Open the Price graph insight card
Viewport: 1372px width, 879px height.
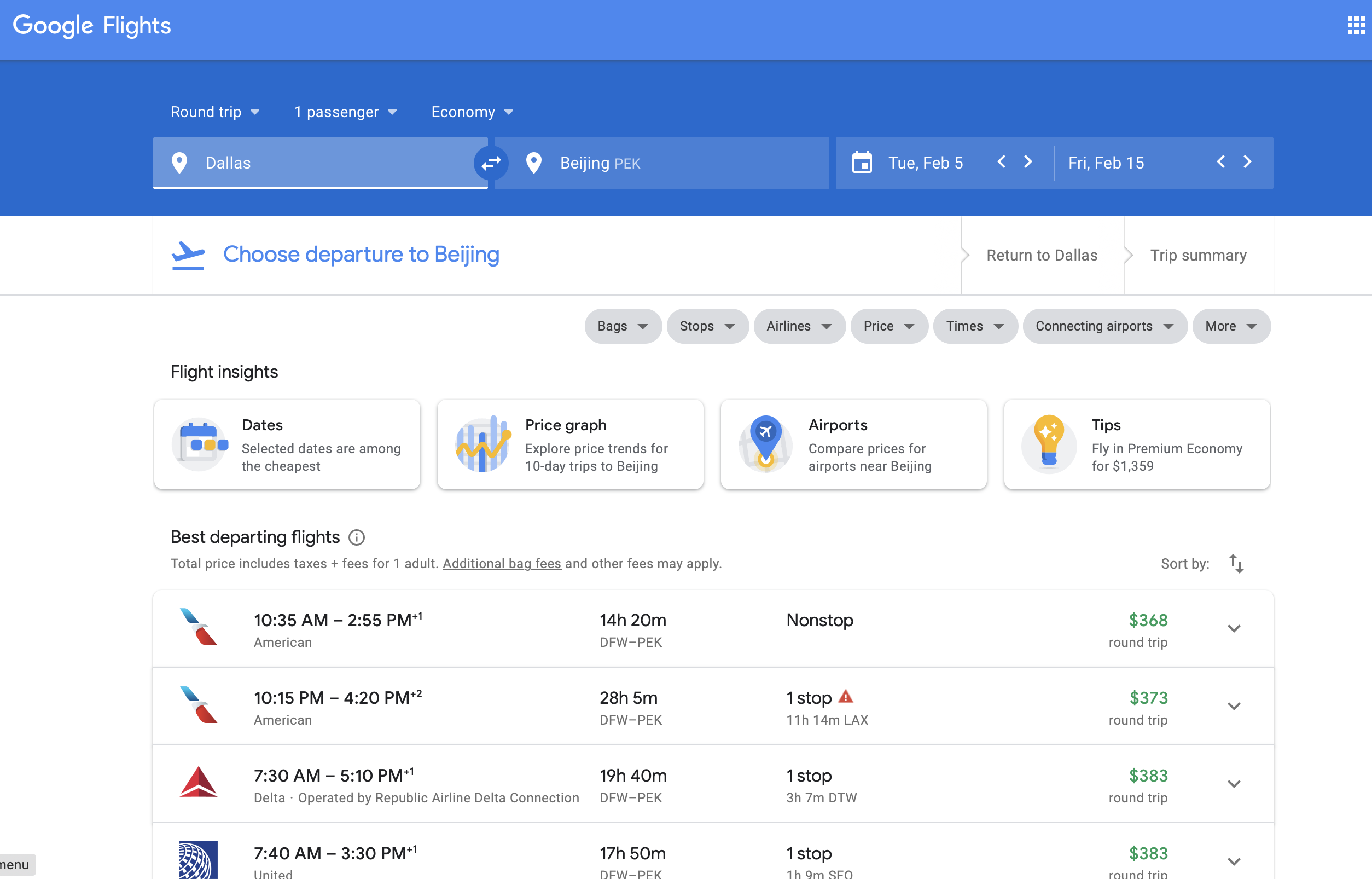tap(571, 444)
